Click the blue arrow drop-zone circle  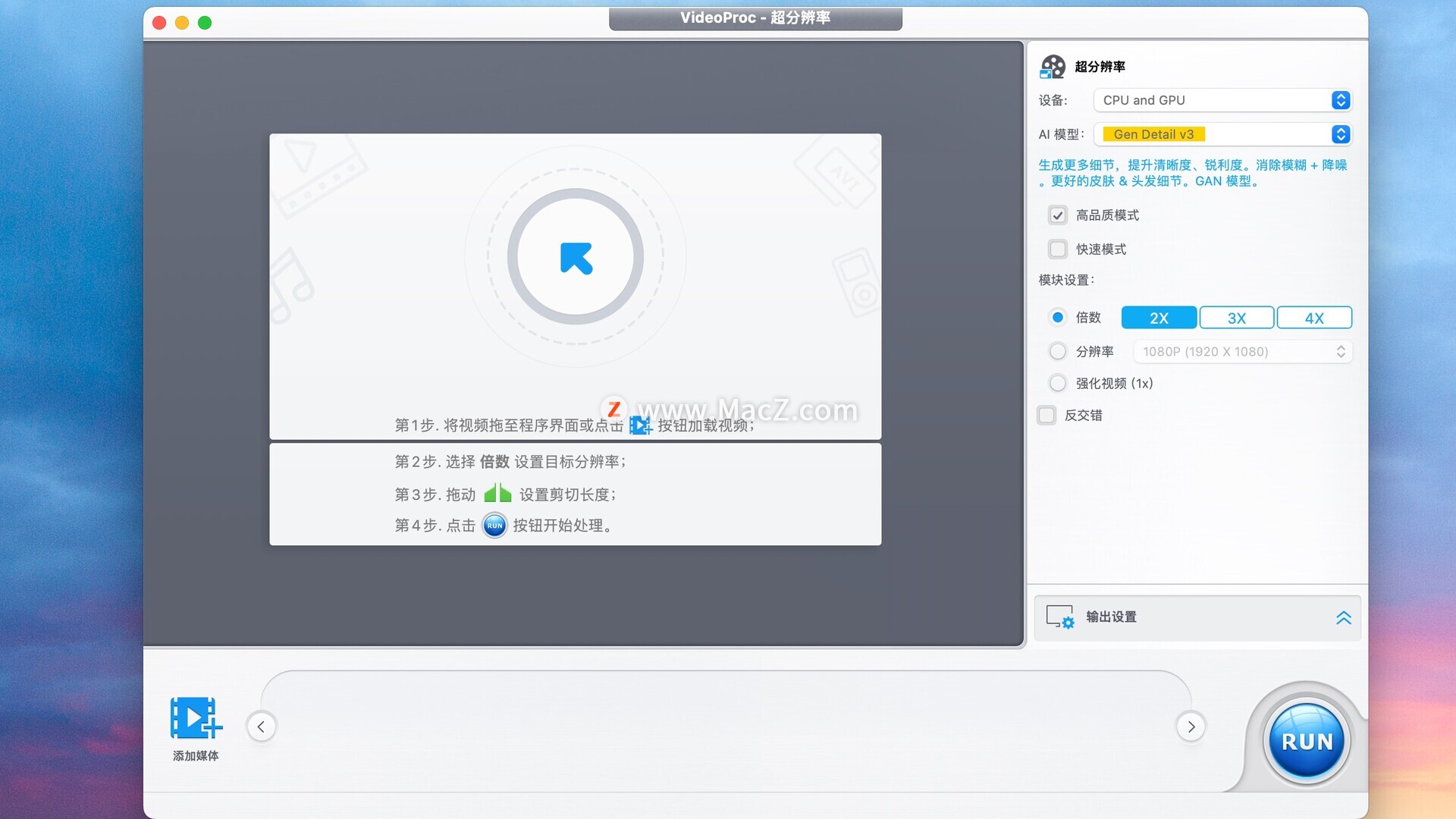coord(576,257)
